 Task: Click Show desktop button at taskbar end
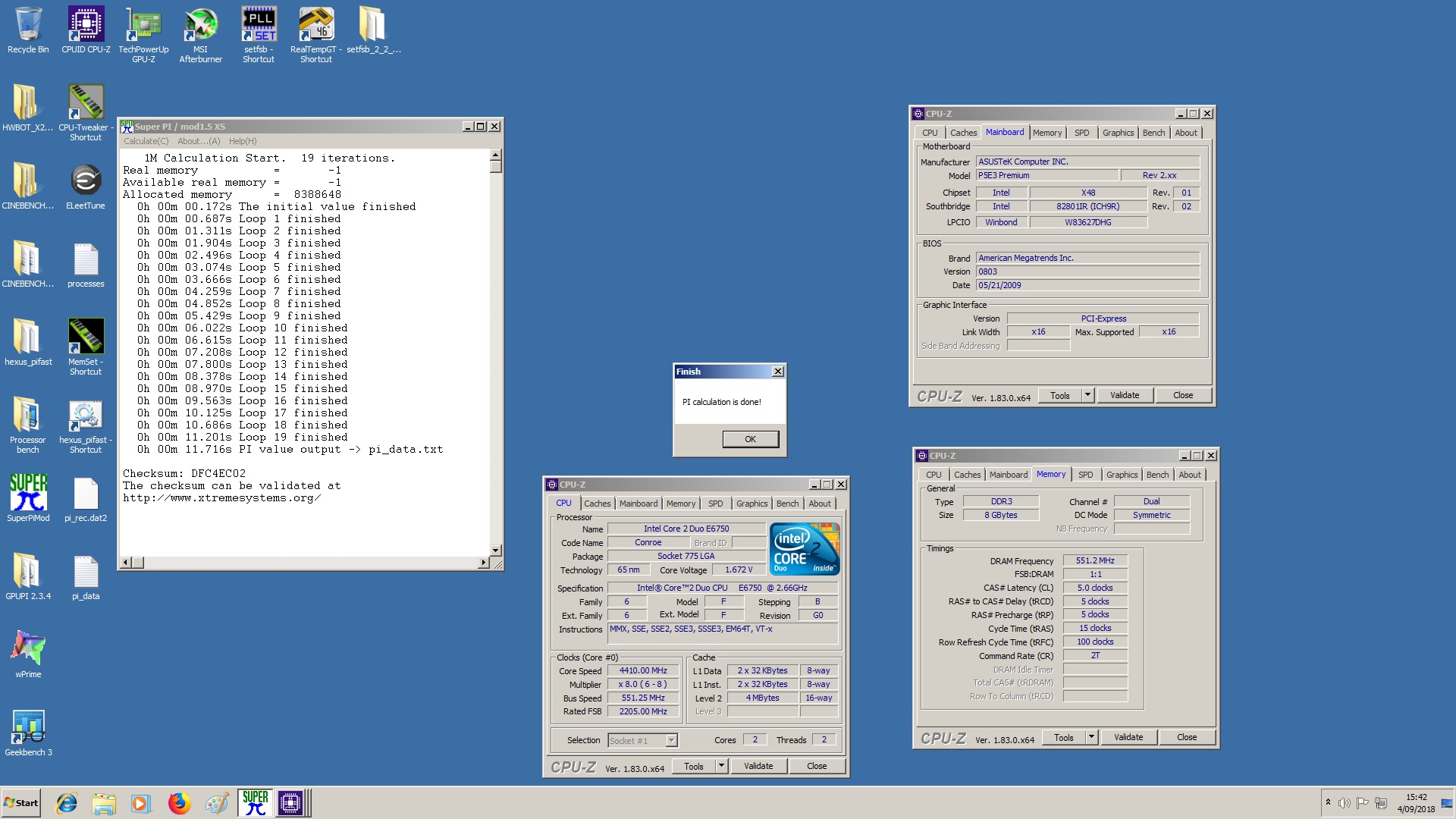[x=1448, y=803]
